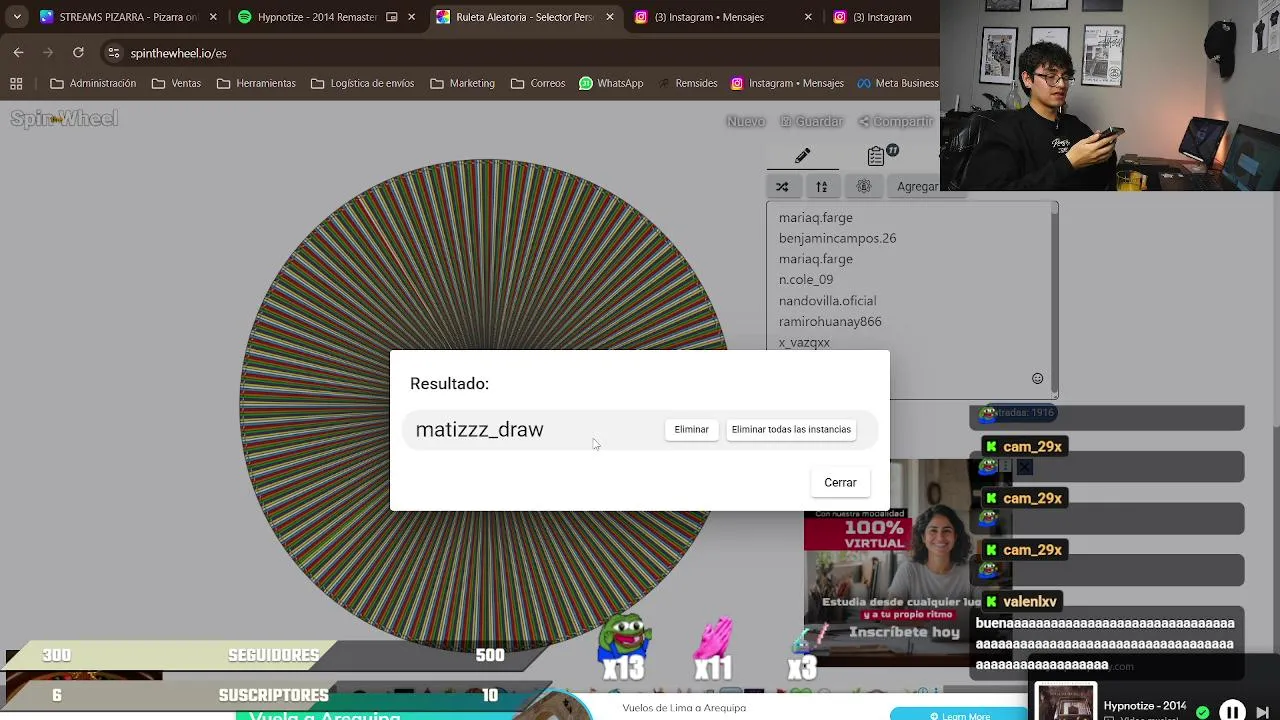Image resolution: width=1280 pixels, height=720 pixels.
Task: Close the STREAMS PIZARRA tab
Action: (x=212, y=17)
